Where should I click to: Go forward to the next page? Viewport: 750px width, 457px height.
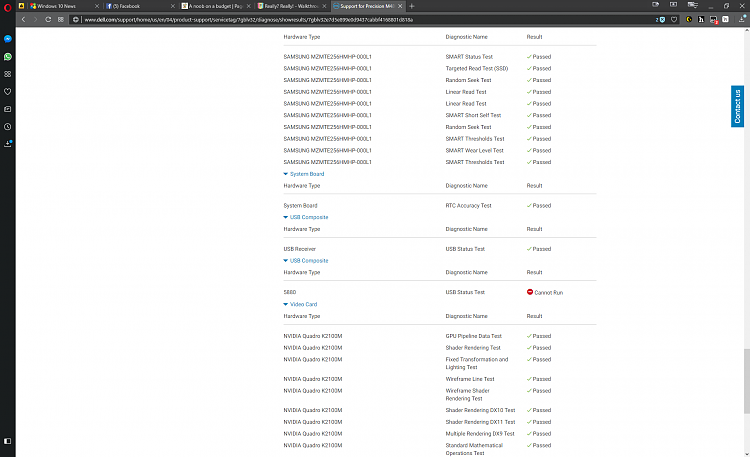click(x=35, y=20)
